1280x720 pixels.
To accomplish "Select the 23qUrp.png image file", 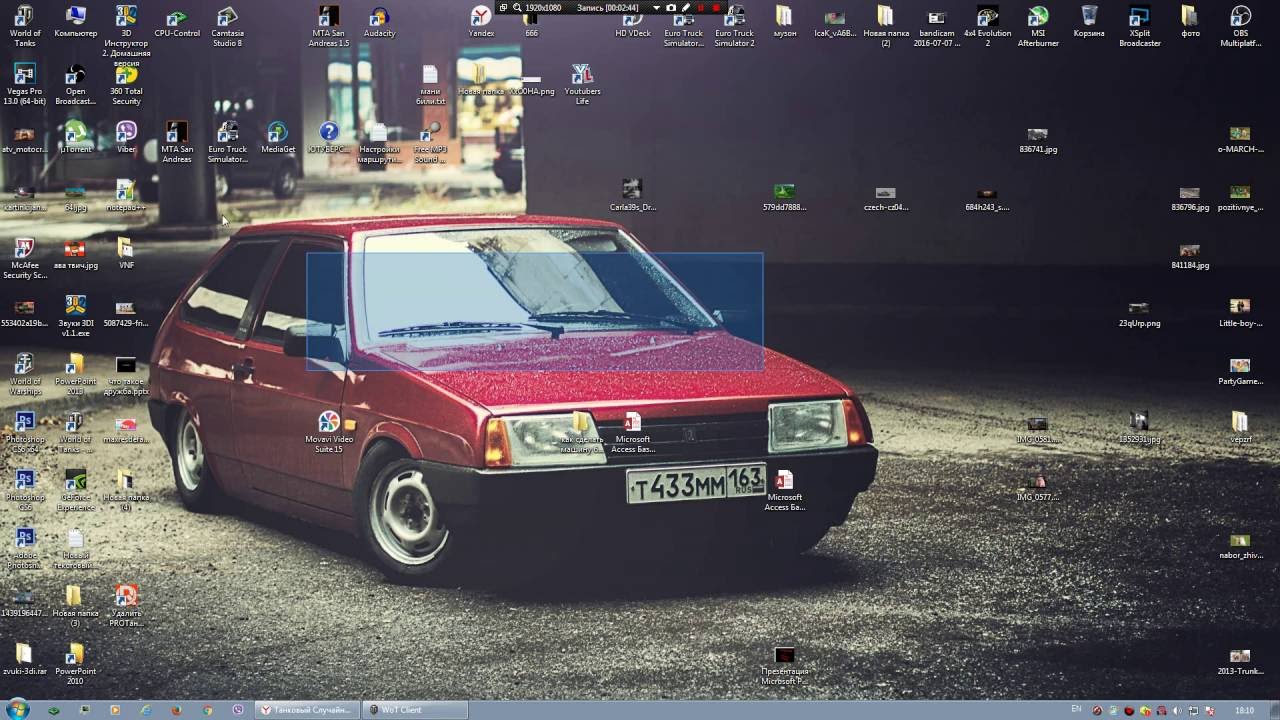I will (1139, 314).
